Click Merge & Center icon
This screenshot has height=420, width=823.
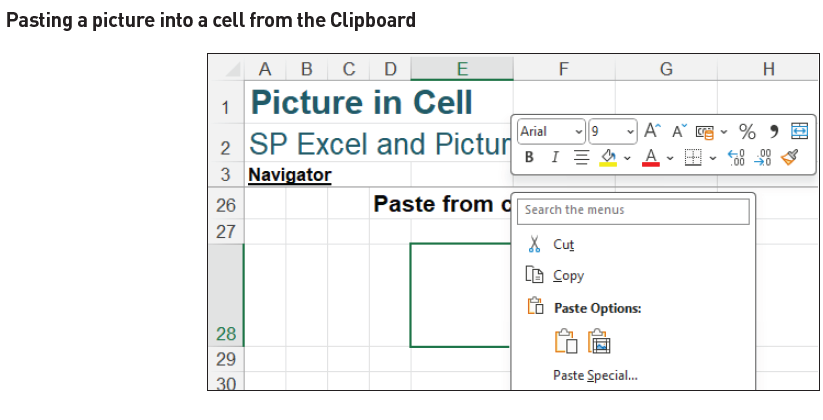799,131
